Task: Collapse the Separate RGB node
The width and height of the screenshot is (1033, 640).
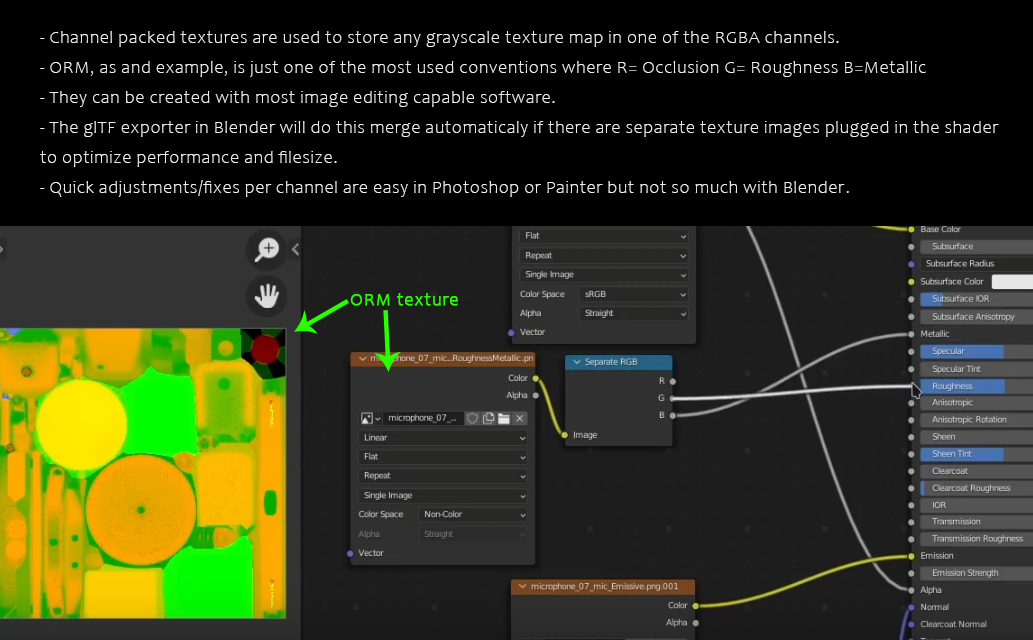Action: coord(576,362)
